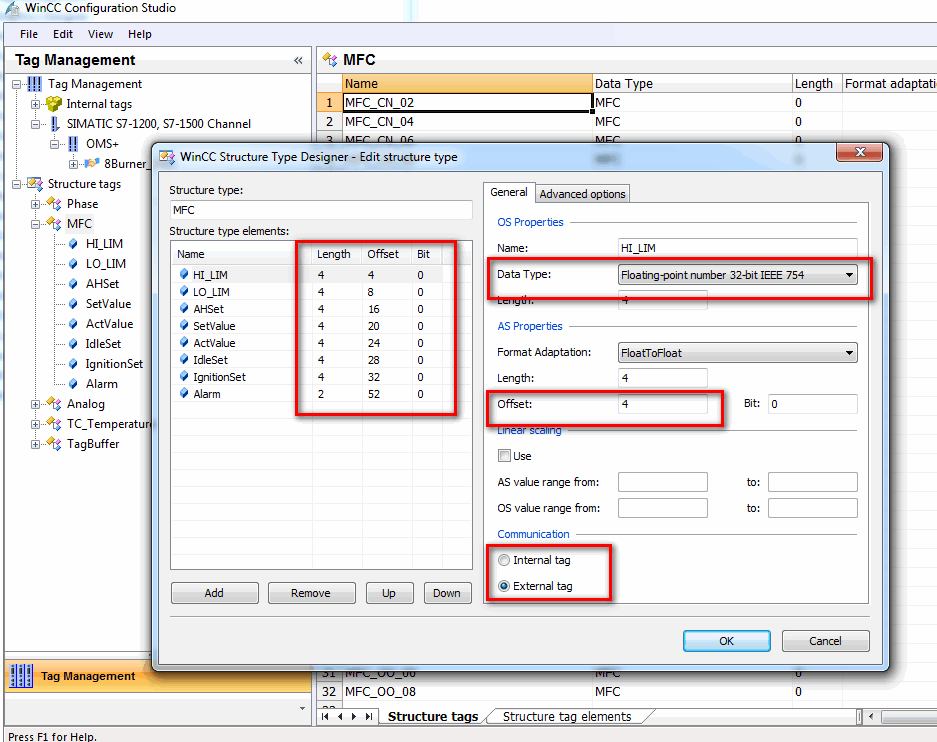Switch to the Structure tag elements tab

pos(567,716)
